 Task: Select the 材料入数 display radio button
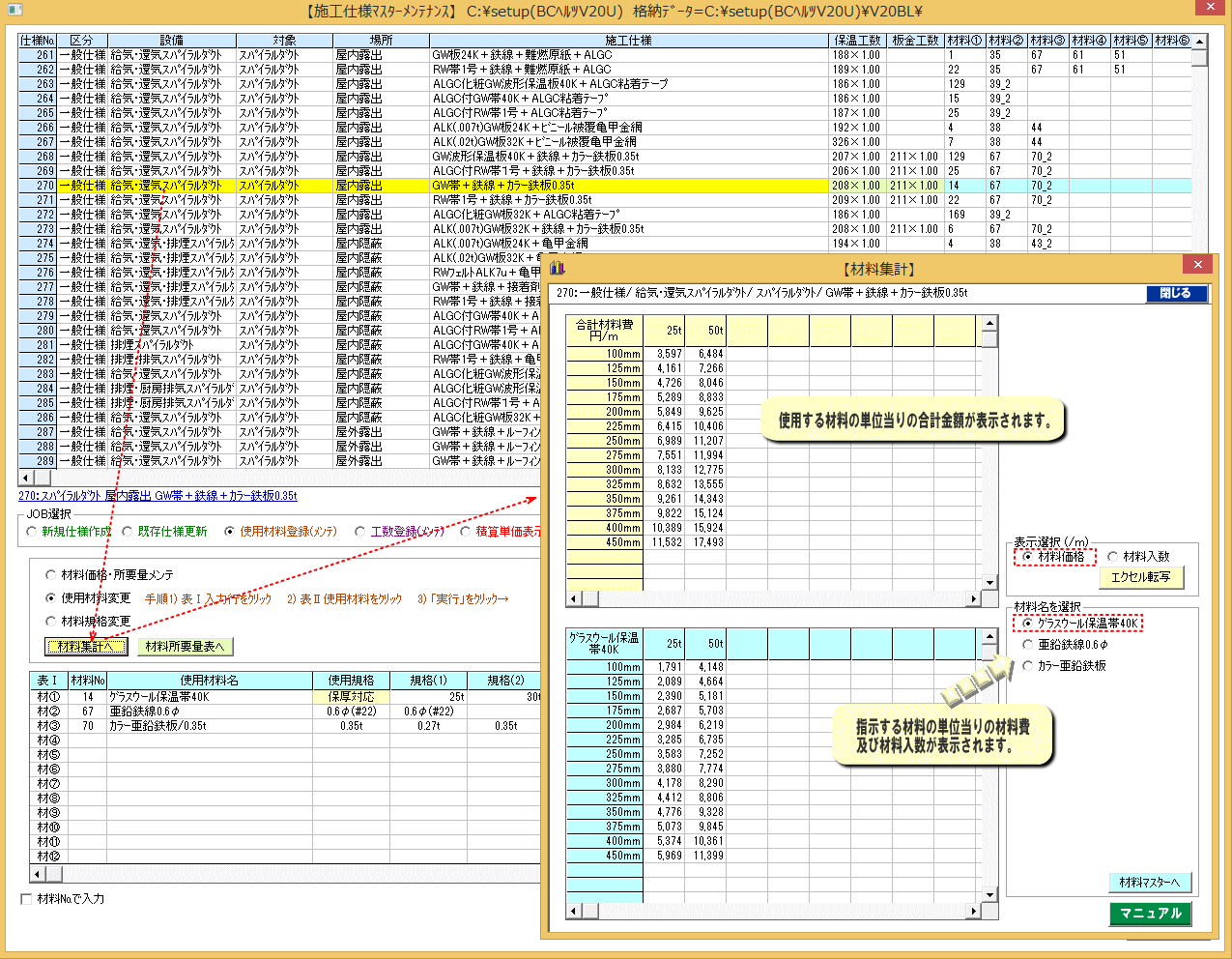[1113, 557]
